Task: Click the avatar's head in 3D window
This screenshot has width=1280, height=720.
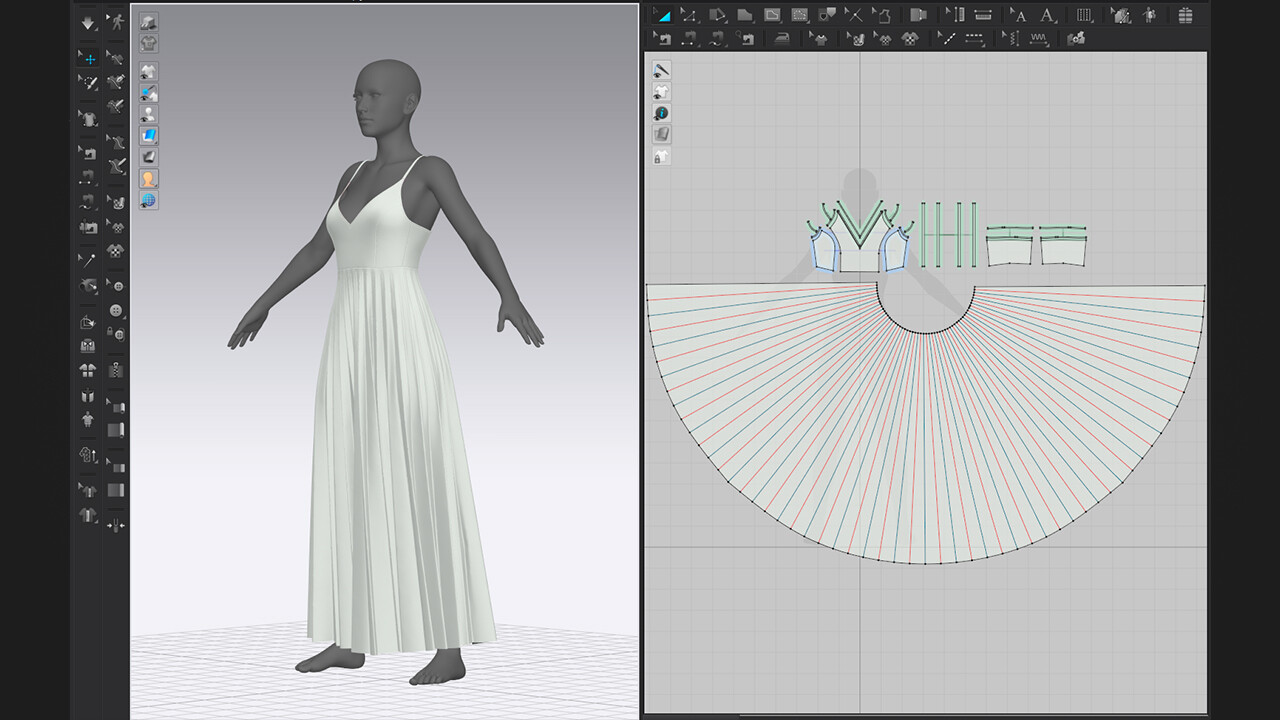Action: 385,100
